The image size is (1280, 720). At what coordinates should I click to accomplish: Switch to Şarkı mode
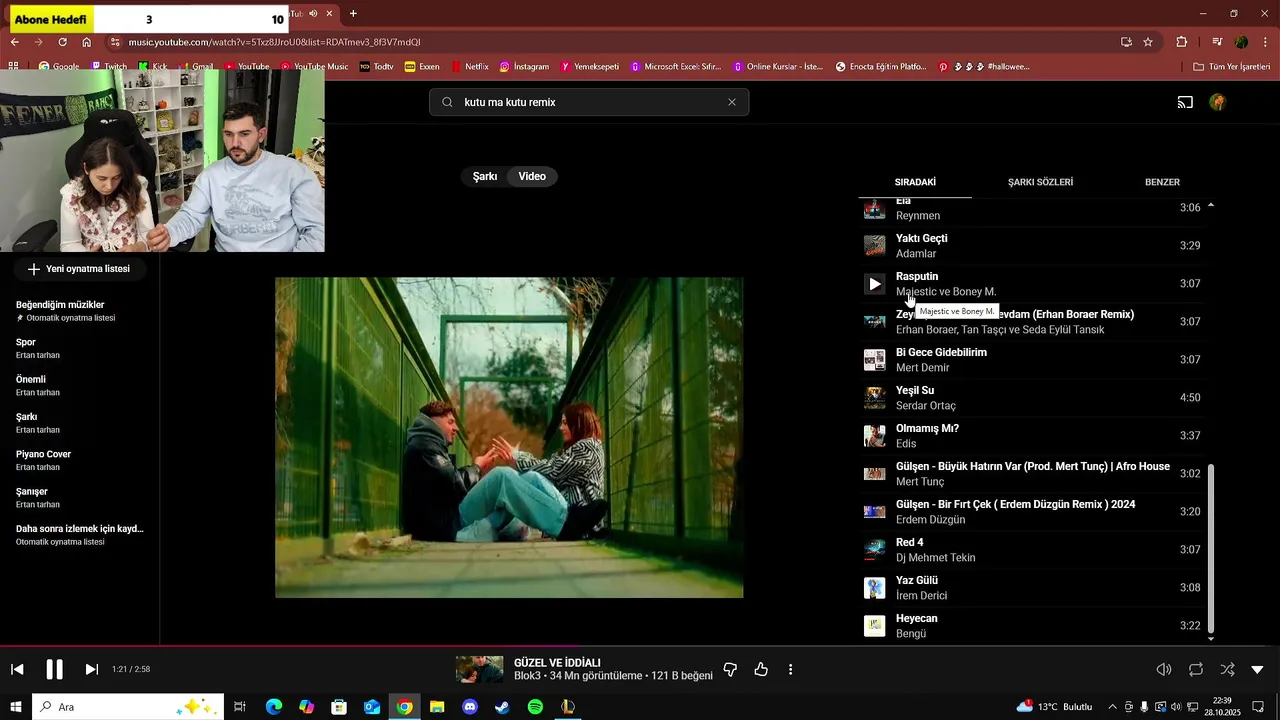coord(485,176)
